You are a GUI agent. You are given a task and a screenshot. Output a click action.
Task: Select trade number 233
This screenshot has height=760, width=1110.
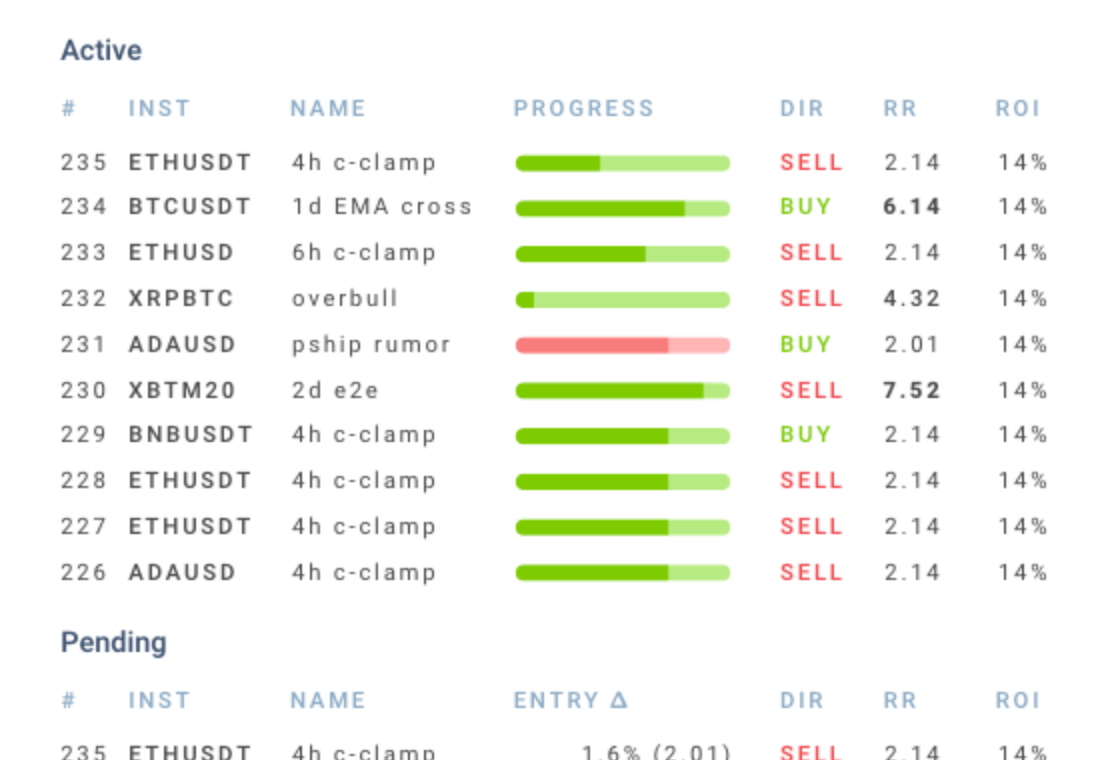pos(83,253)
